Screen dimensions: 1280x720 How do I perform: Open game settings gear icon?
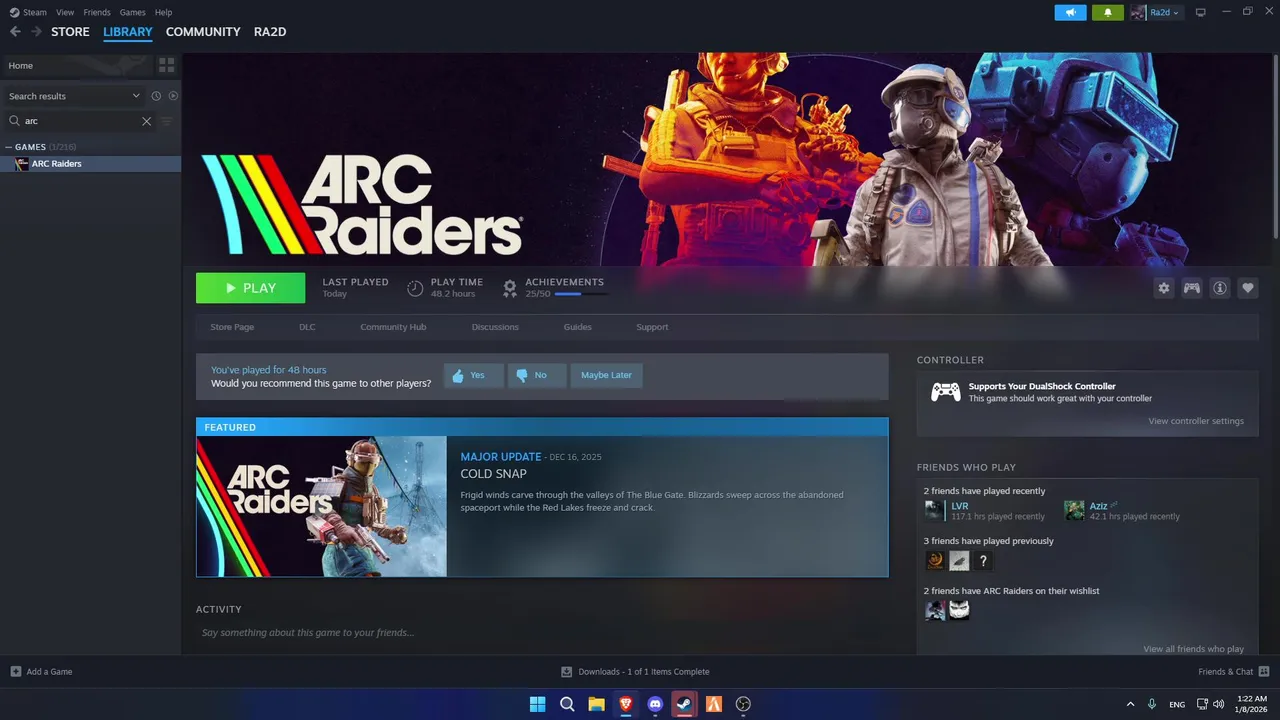click(1163, 288)
